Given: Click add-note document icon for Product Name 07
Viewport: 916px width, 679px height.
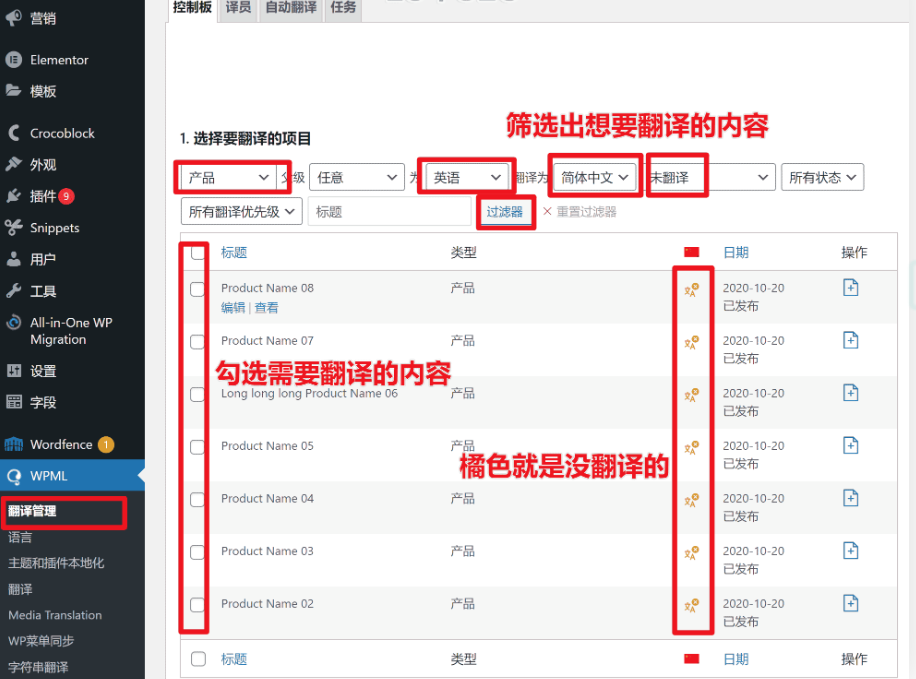Looking at the screenshot, I should (x=851, y=340).
